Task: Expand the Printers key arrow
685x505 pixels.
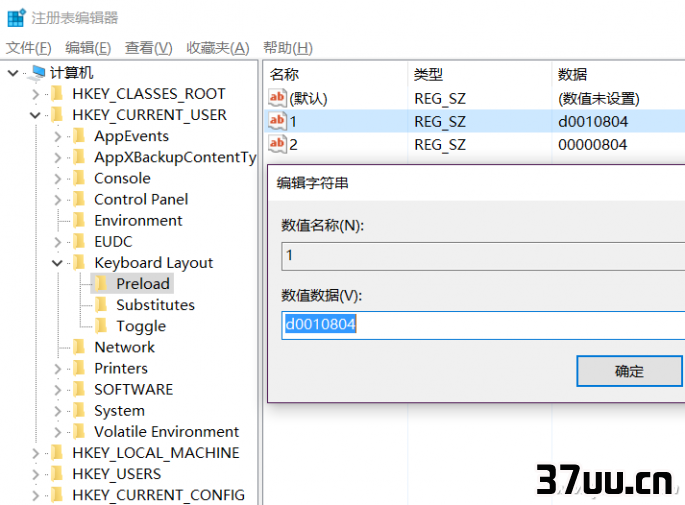Action: coord(57,369)
